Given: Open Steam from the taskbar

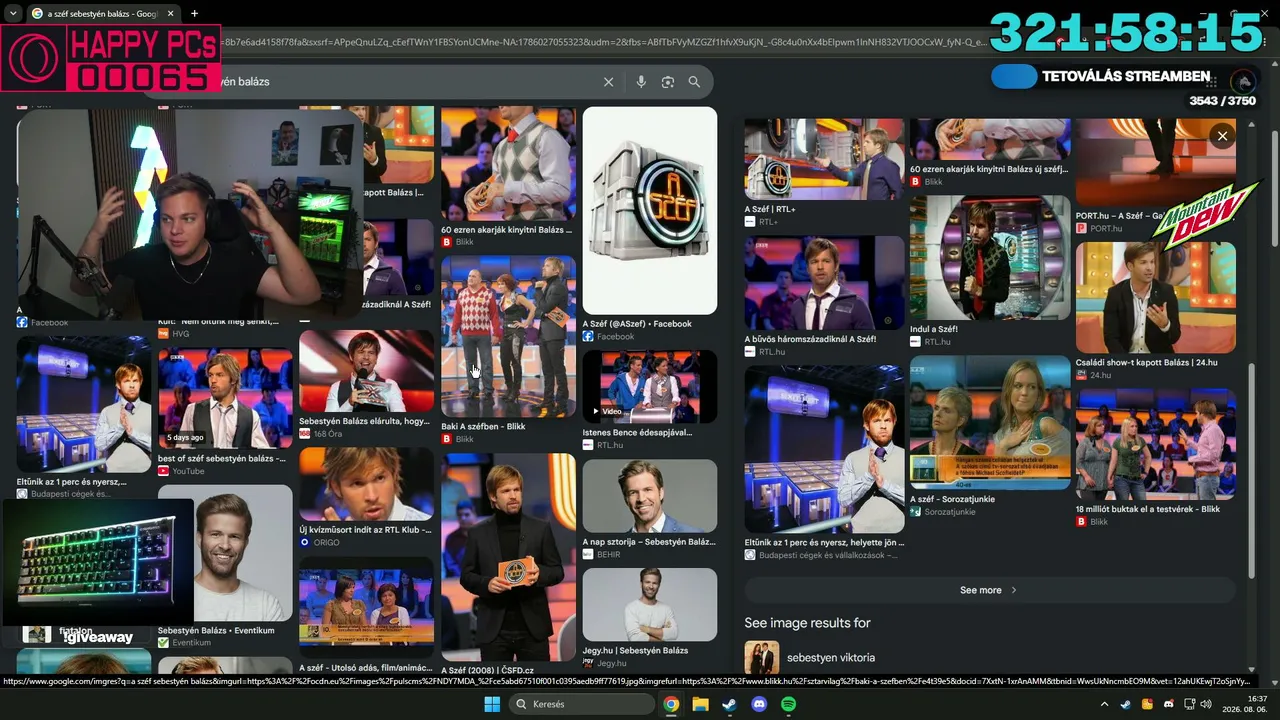Looking at the screenshot, I should (x=730, y=704).
